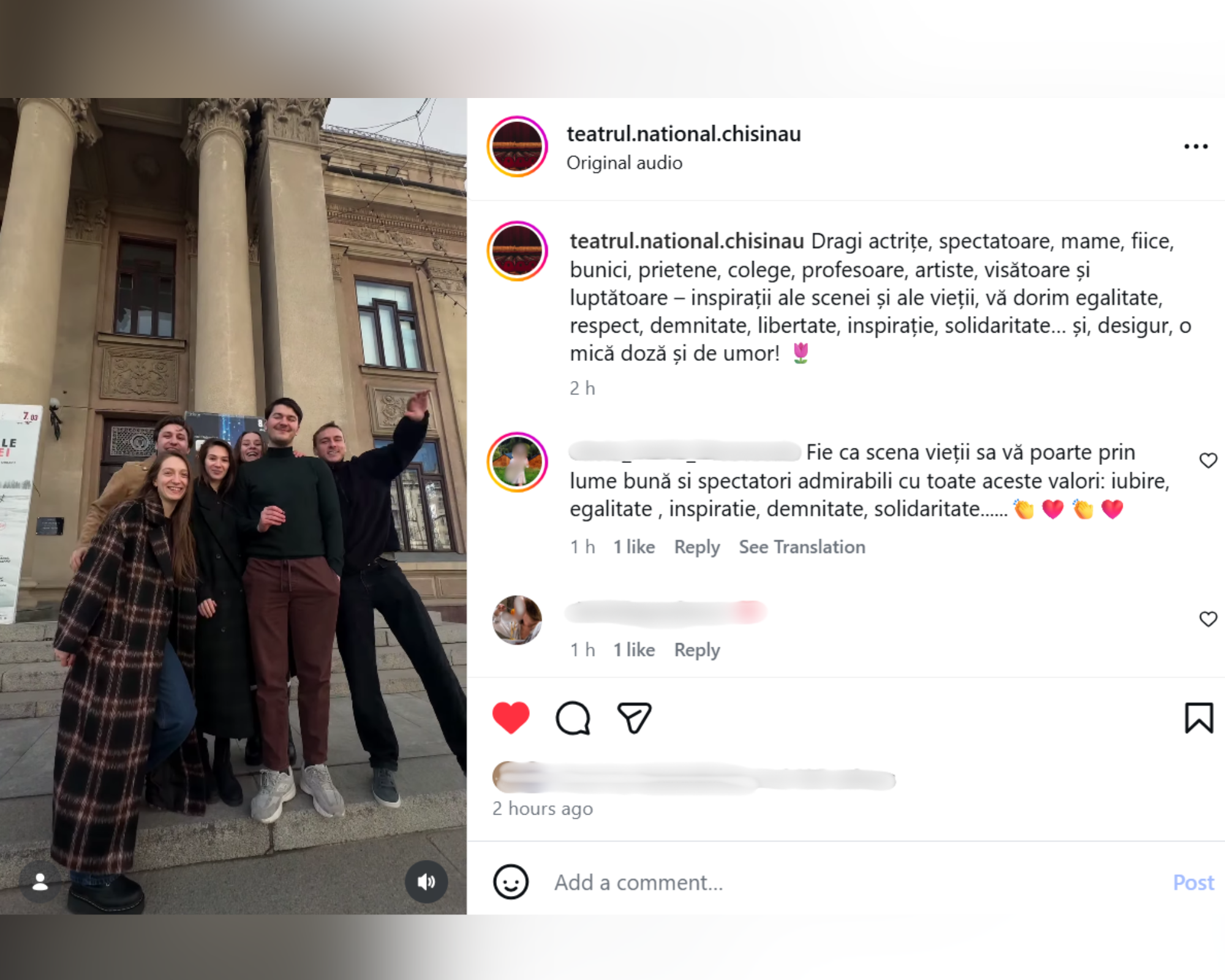Click See Translation on first comment
This screenshot has width=1225, height=980.
tap(802, 547)
